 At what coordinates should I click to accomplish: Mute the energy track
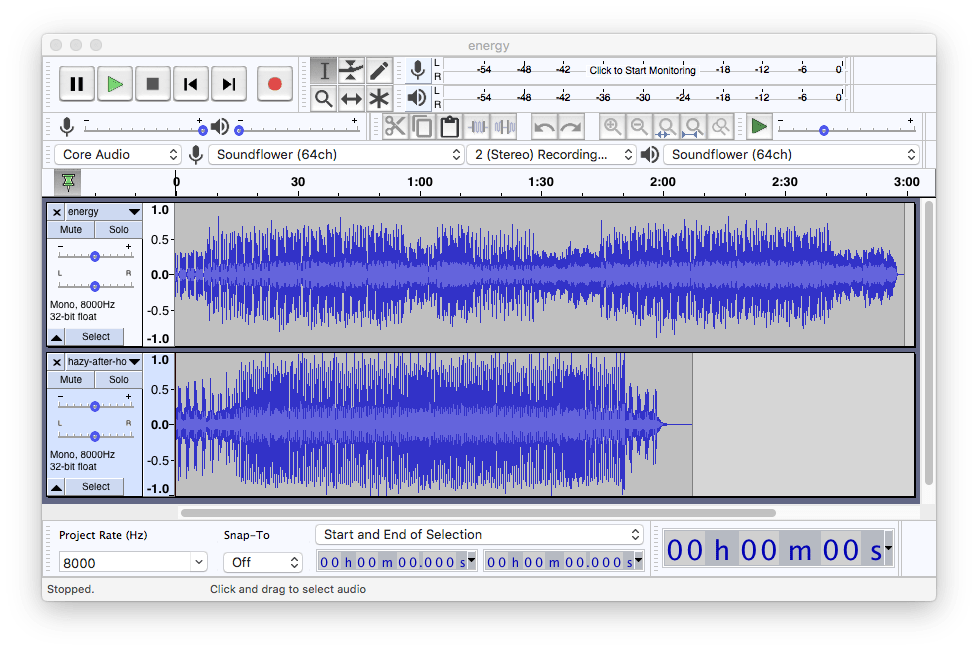[x=70, y=229]
